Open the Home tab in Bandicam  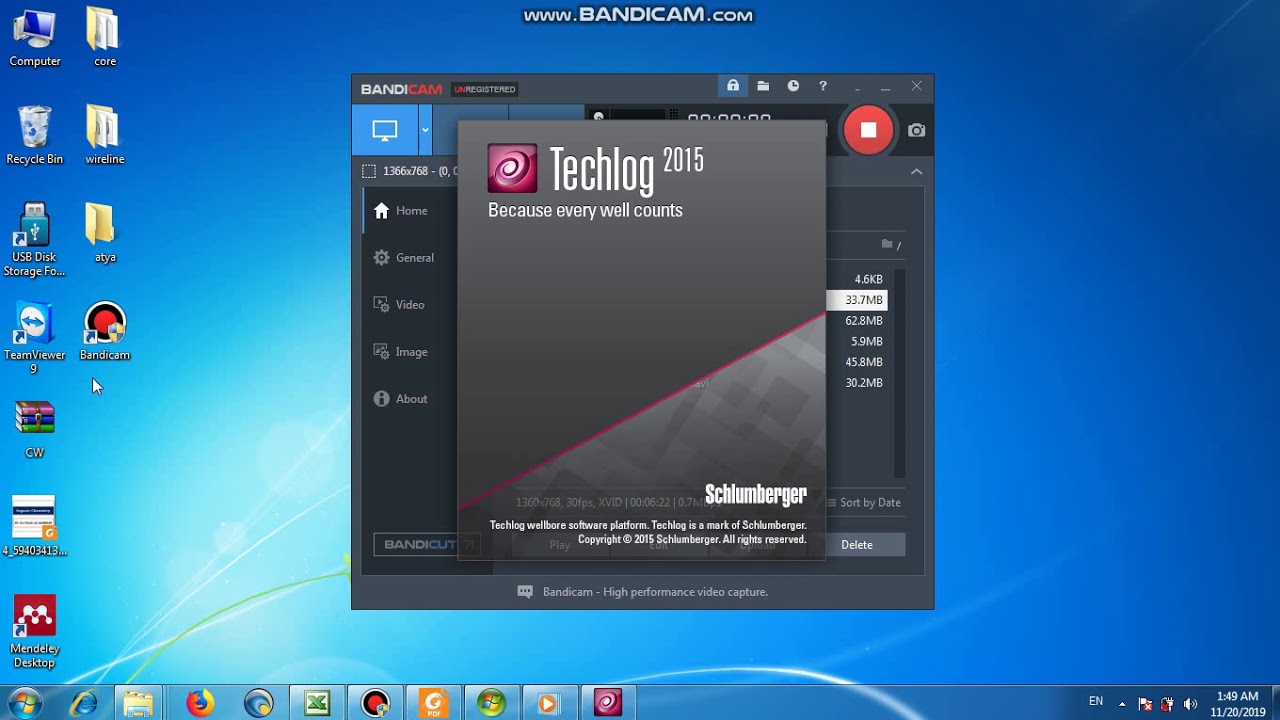pos(400,211)
